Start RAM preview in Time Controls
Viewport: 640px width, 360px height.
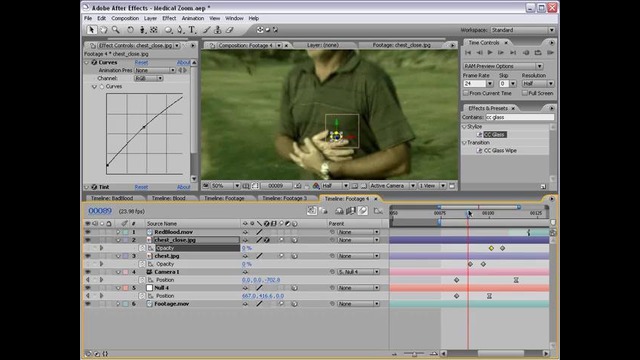click(x=550, y=53)
